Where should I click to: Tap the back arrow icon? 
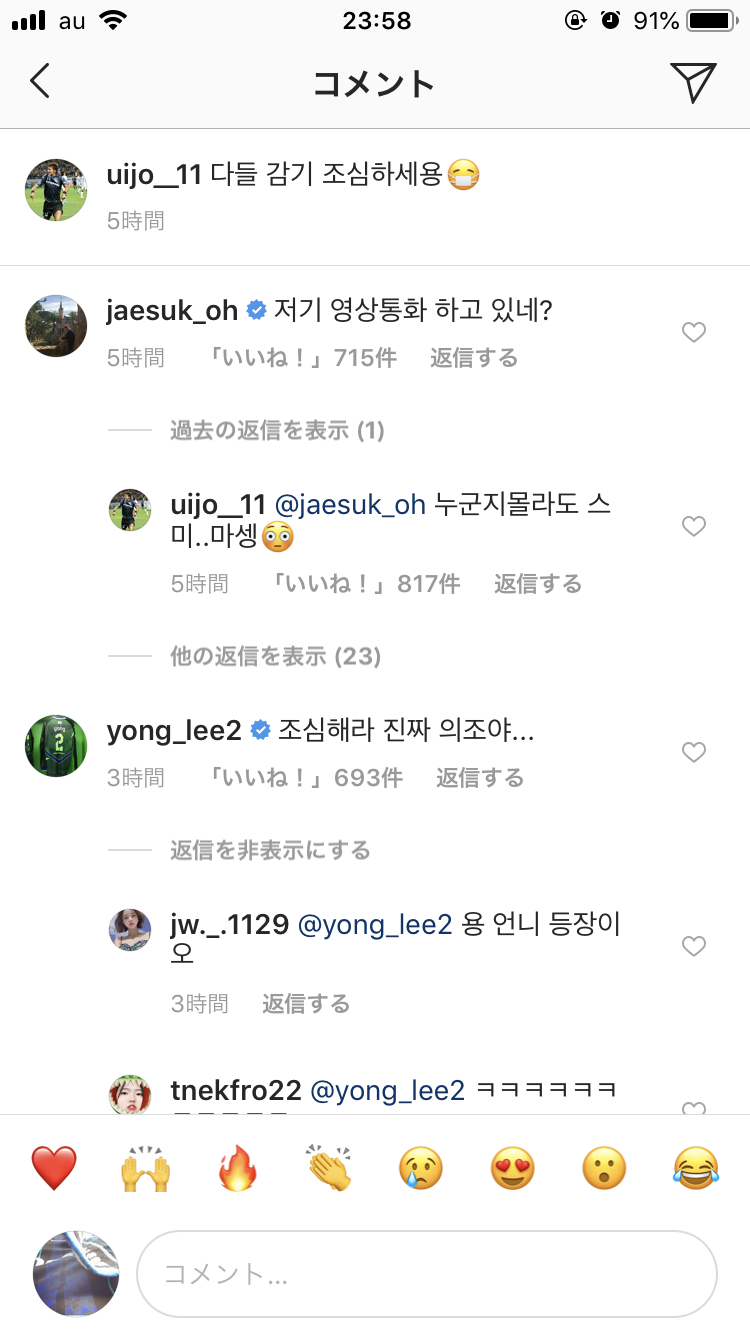click(40, 81)
